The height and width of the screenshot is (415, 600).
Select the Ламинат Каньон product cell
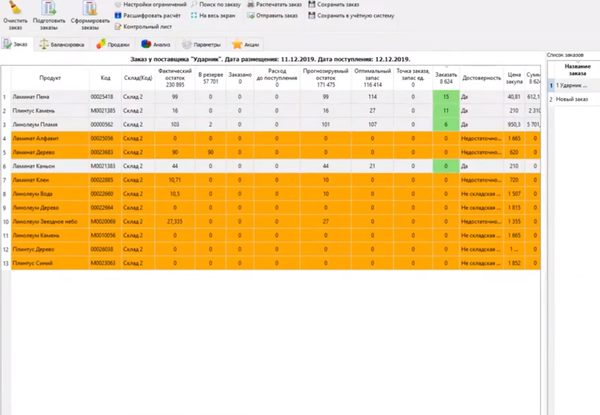[x=50, y=166]
